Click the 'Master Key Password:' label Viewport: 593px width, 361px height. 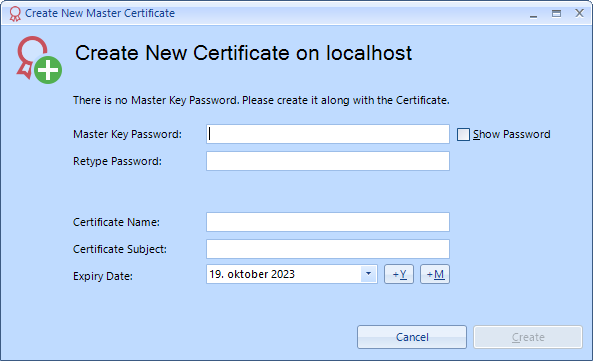coord(127,134)
